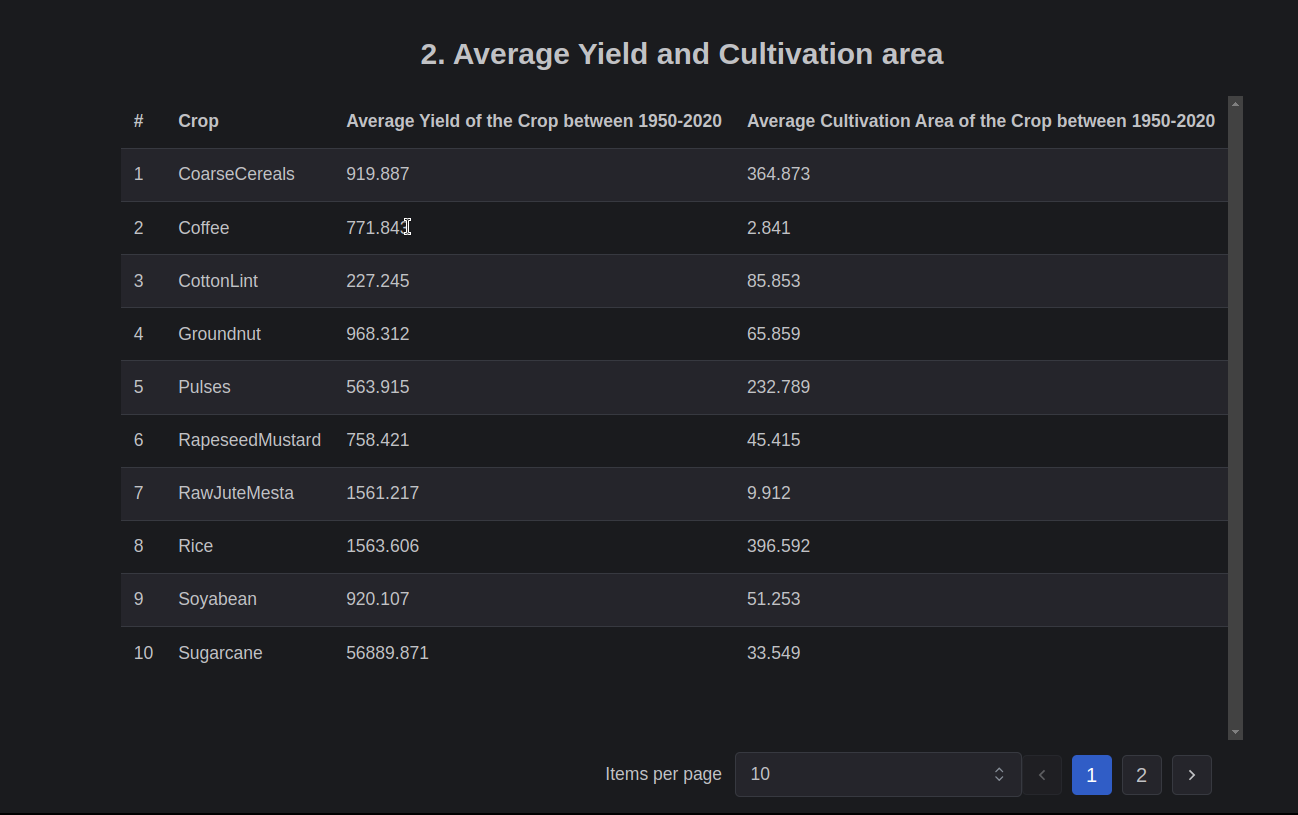
Task: Select page 2 in pagination
Action: (1141, 775)
